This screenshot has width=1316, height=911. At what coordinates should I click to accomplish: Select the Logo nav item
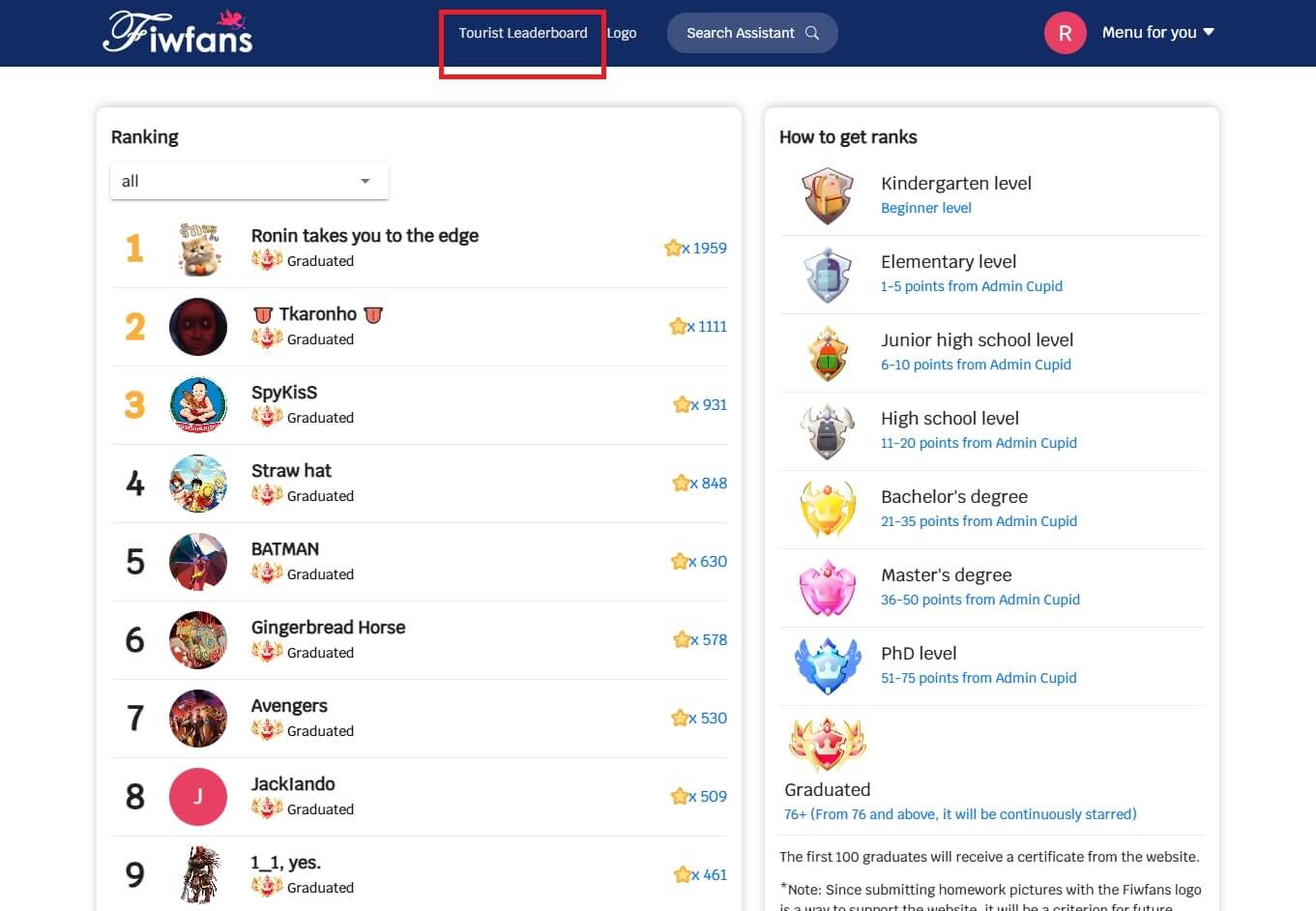point(622,33)
